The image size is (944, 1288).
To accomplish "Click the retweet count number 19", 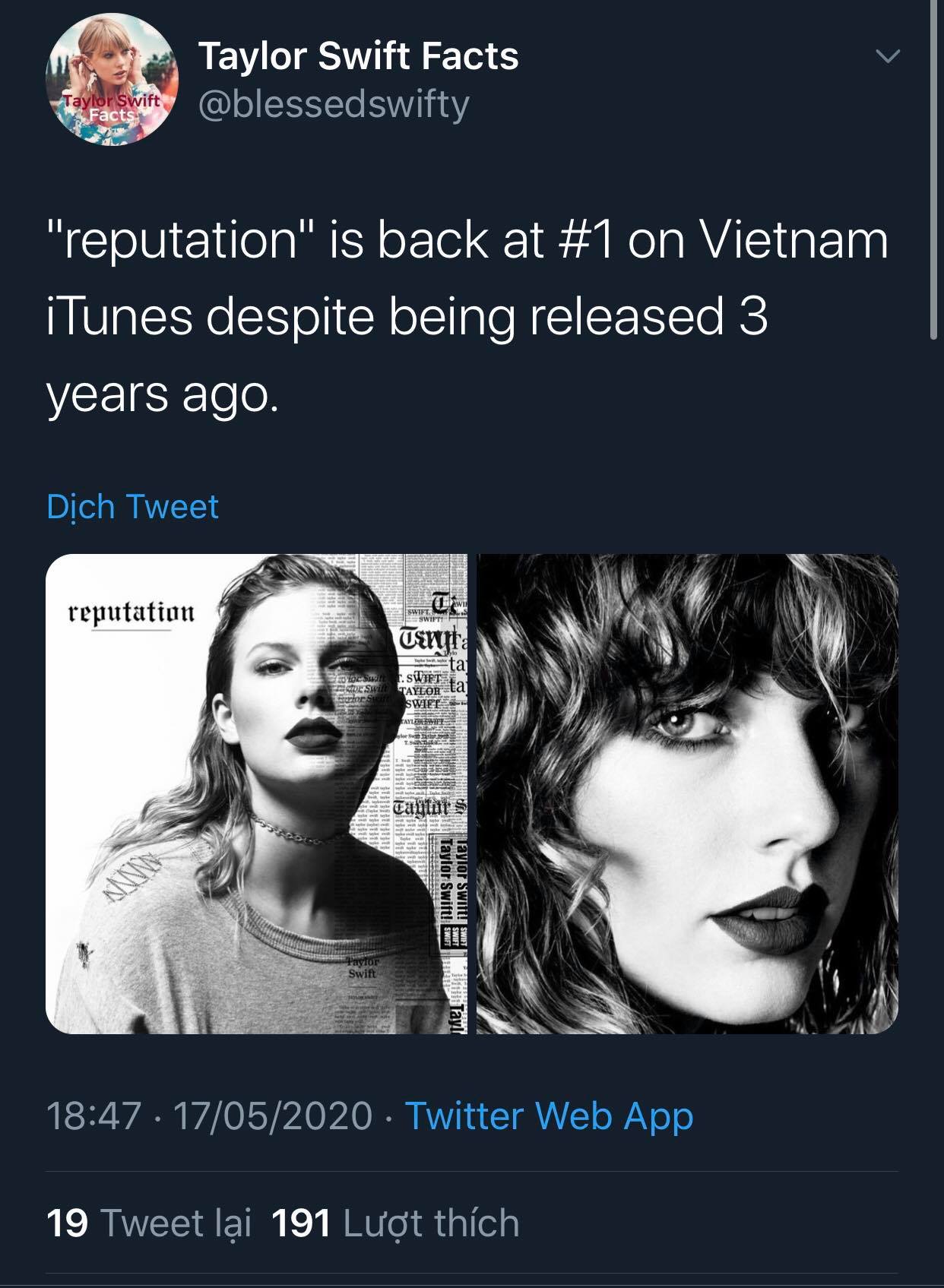I will 67,1223.
